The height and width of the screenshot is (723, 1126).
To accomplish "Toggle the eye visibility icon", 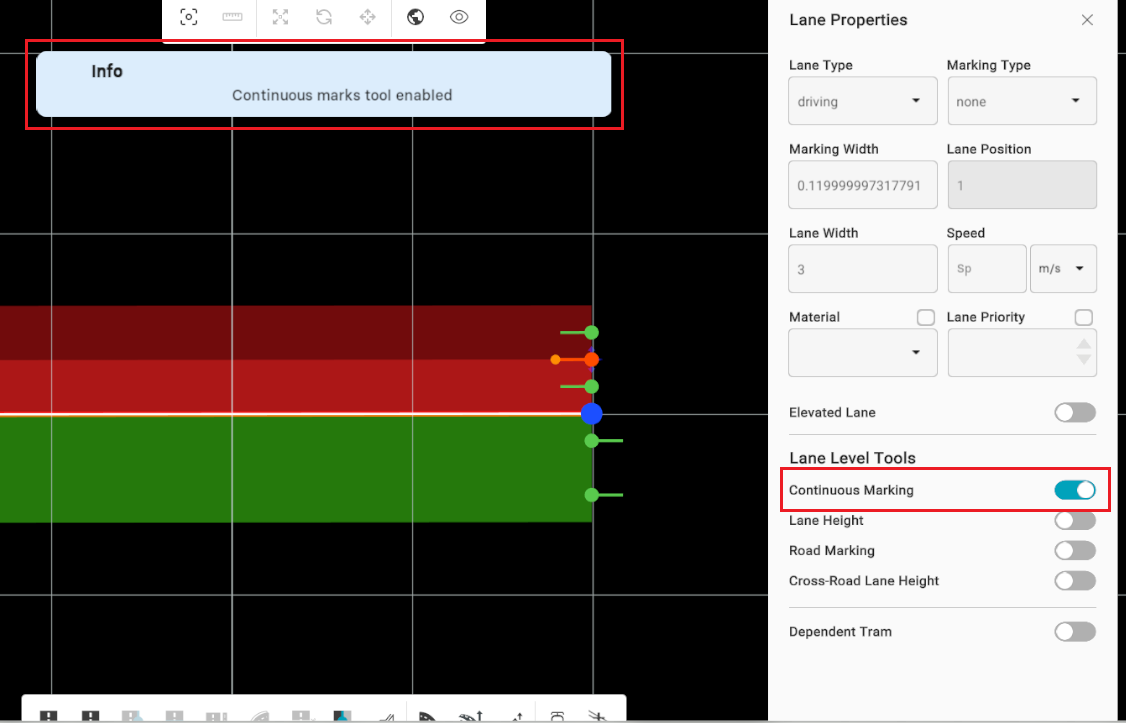I will (459, 17).
